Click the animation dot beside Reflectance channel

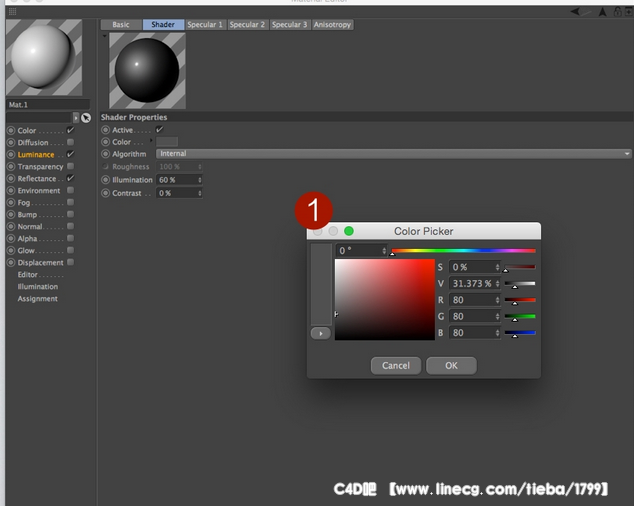click(x=11, y=178)
